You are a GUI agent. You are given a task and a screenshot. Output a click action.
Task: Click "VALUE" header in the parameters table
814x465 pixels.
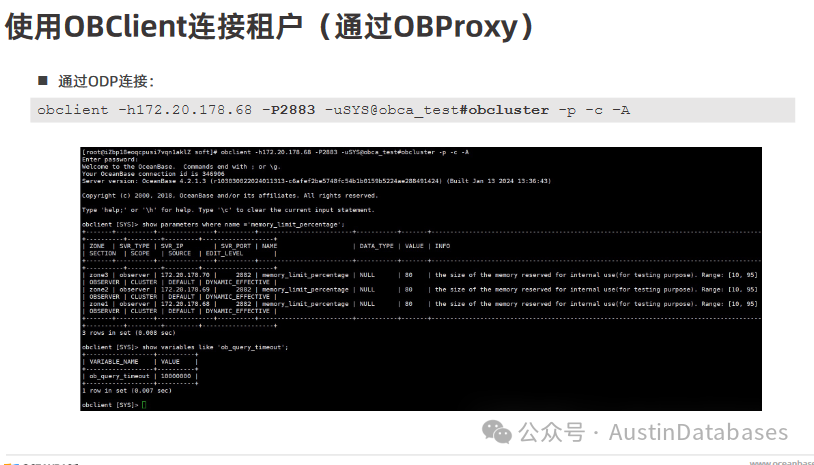pyautogui.click(x=414, y=246)
